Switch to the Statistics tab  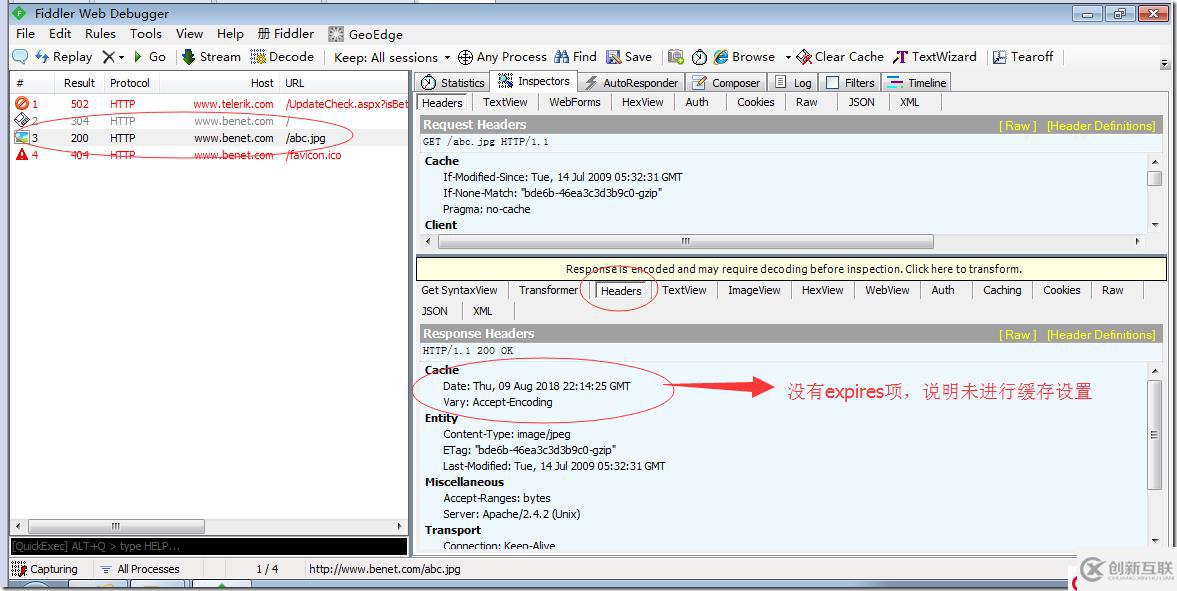click(453, 83)
